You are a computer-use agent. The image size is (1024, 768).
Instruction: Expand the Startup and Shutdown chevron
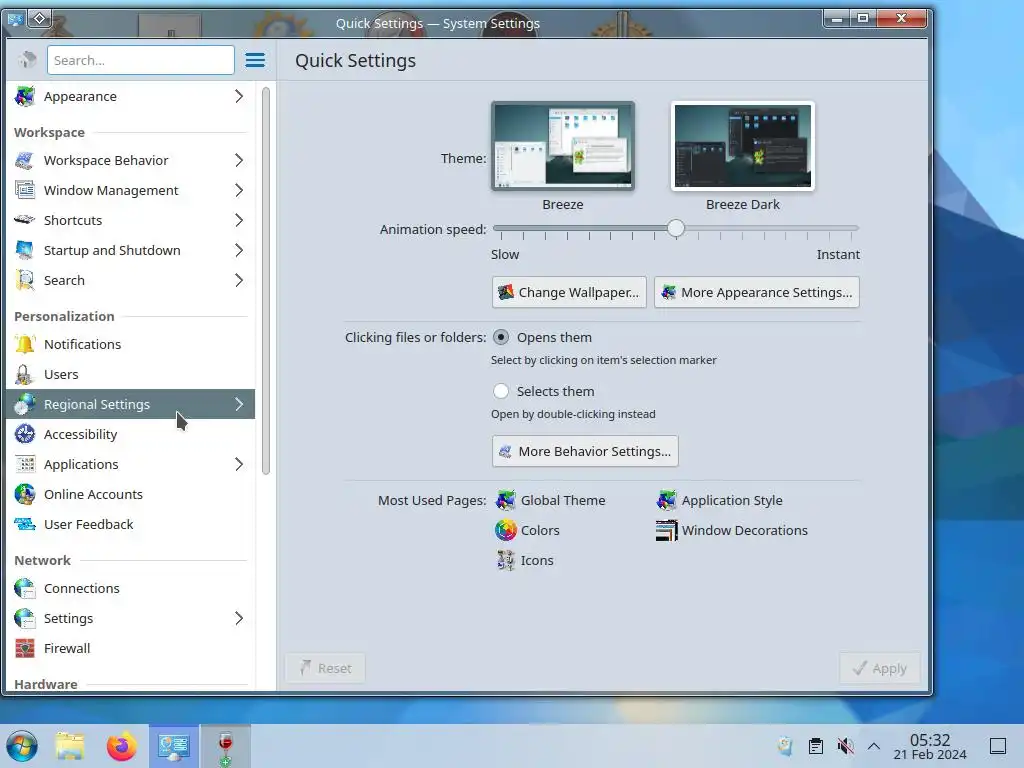[239, 250]
